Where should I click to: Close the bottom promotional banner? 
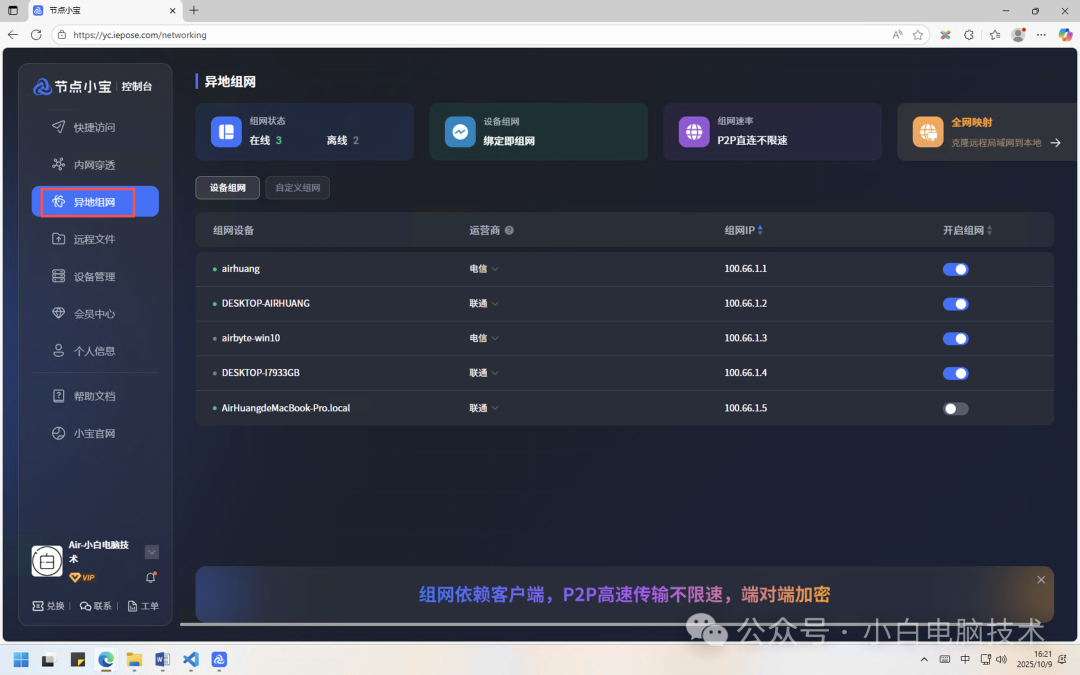point(1041,580)
